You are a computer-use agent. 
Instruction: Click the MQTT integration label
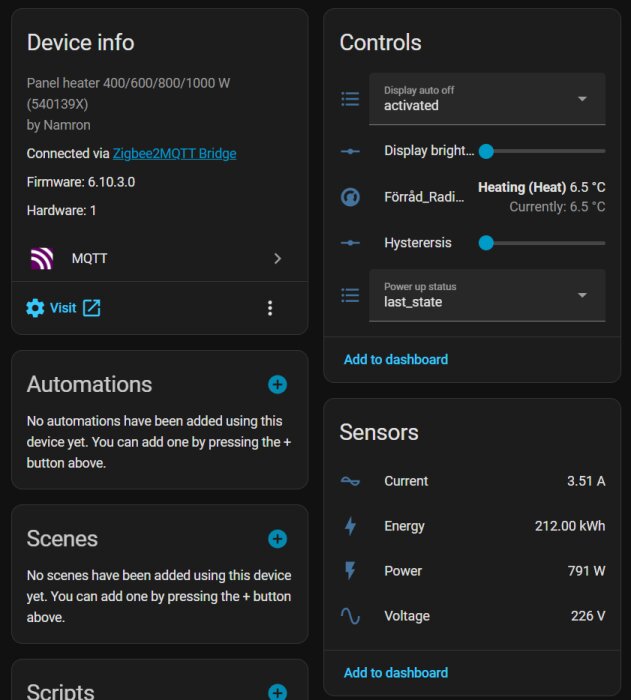[x=89, y=258]
